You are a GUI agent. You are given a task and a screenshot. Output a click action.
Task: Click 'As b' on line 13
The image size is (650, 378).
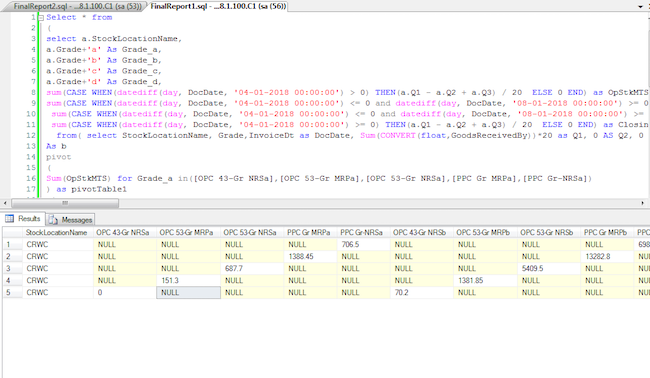pyautogui.click(x=56, y=147)
